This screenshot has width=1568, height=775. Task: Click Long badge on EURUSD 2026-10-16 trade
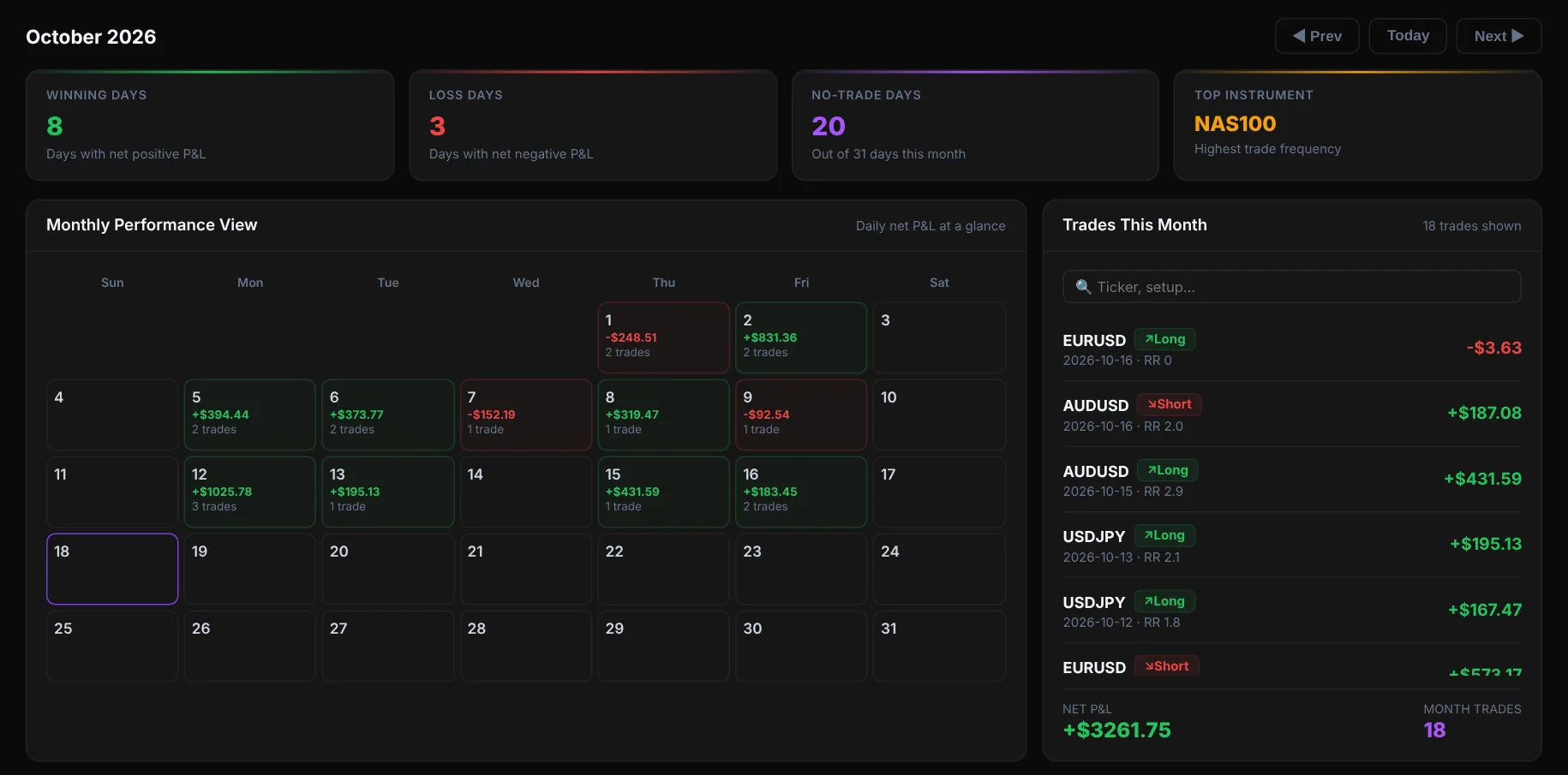(1164, 339)
